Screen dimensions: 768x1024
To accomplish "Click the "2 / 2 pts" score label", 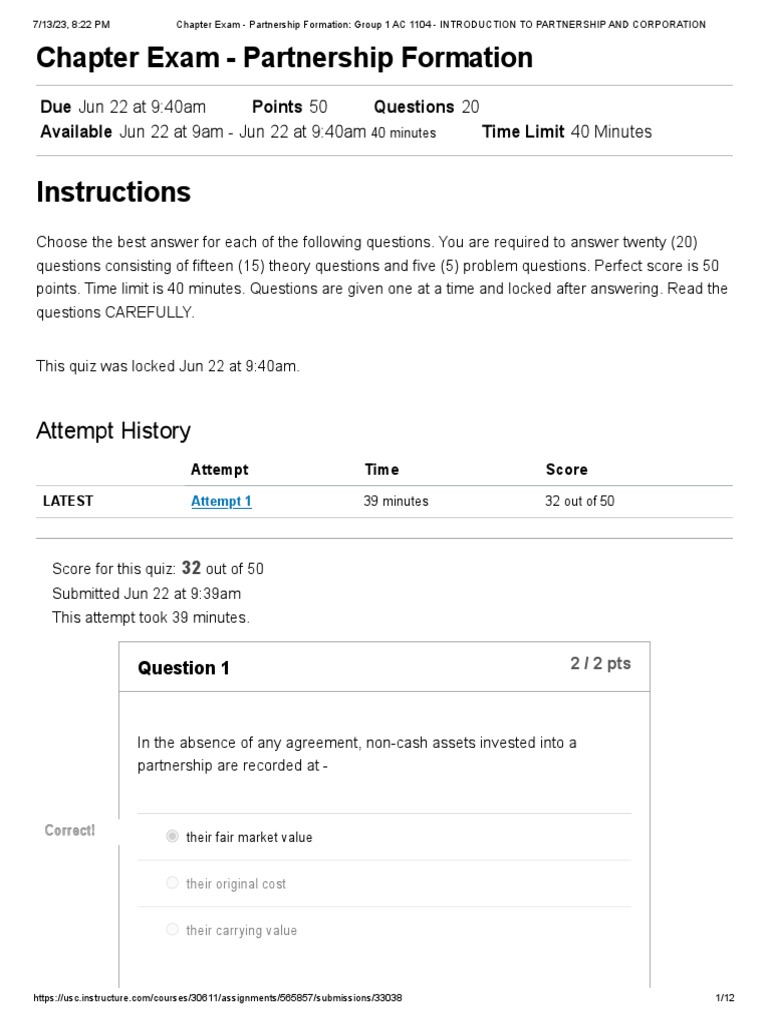I will point(601,664).
